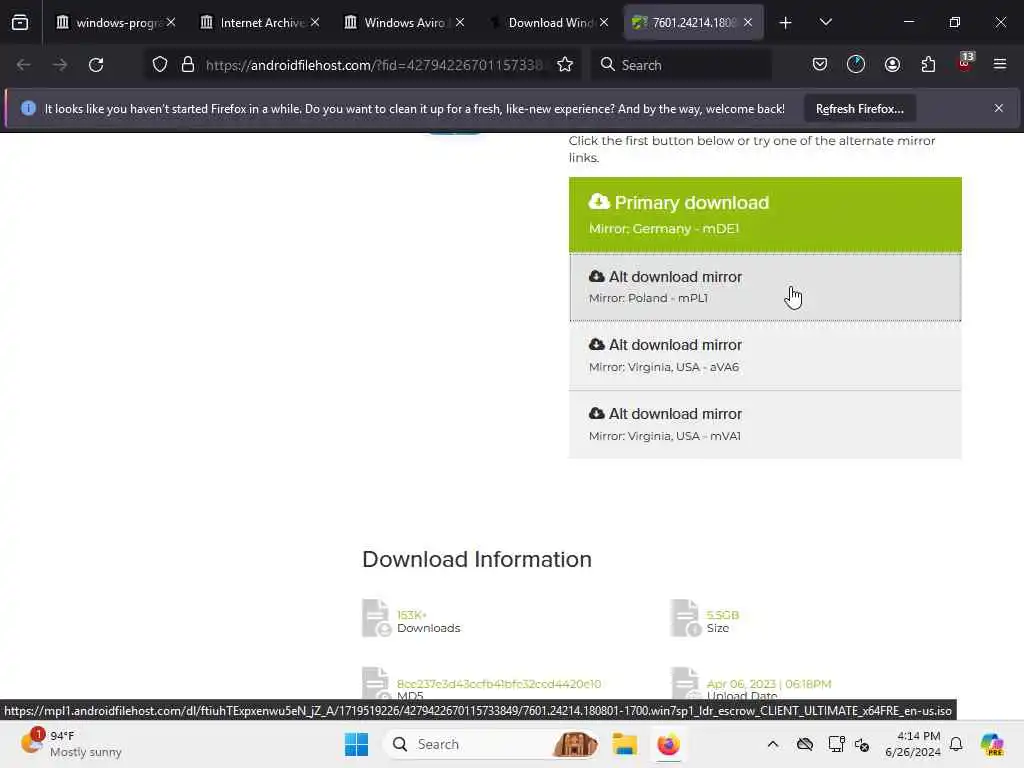Click the circular clock toolbar extension icon
The image size is (1024, 768).
pos(856,65)
